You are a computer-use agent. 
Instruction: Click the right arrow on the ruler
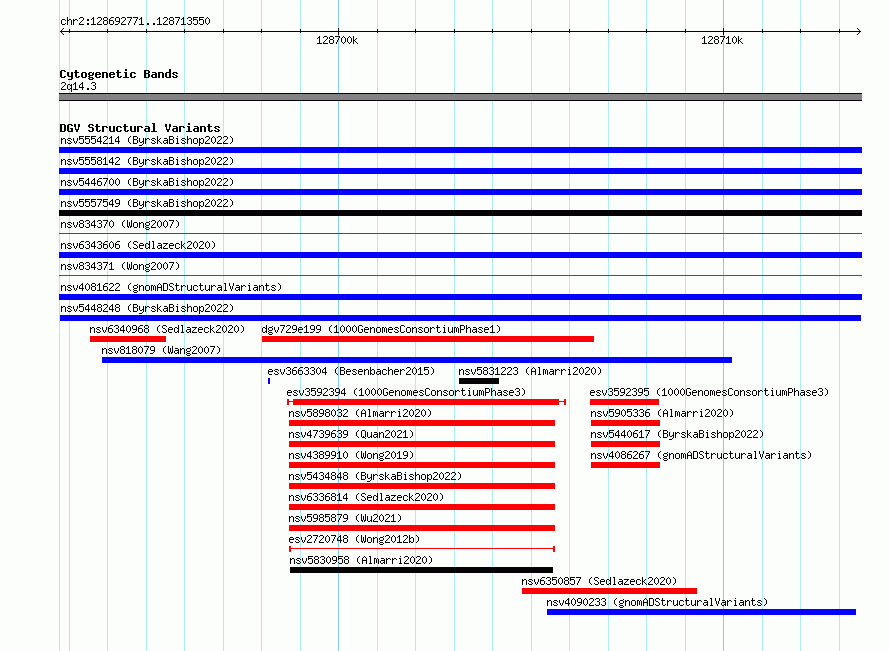coord(858,31)
